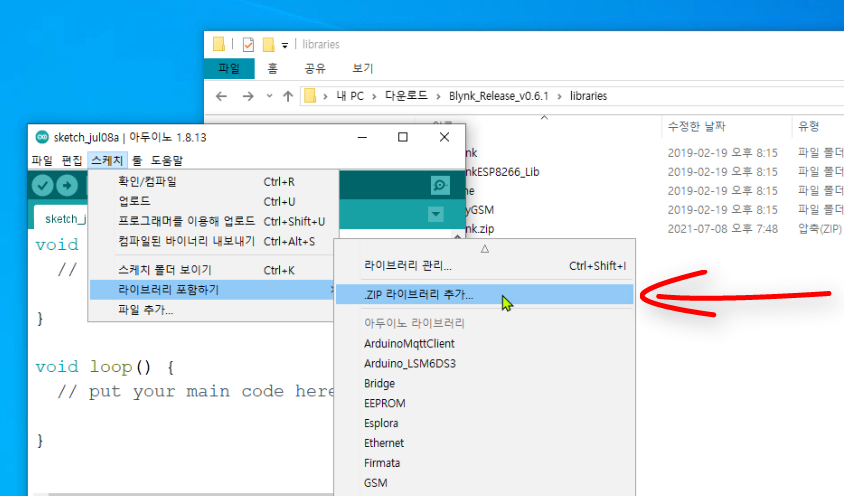Screen dimensions: 844x496
Task: Click Arduino 스케치 menu
Action: pos(107,160)
